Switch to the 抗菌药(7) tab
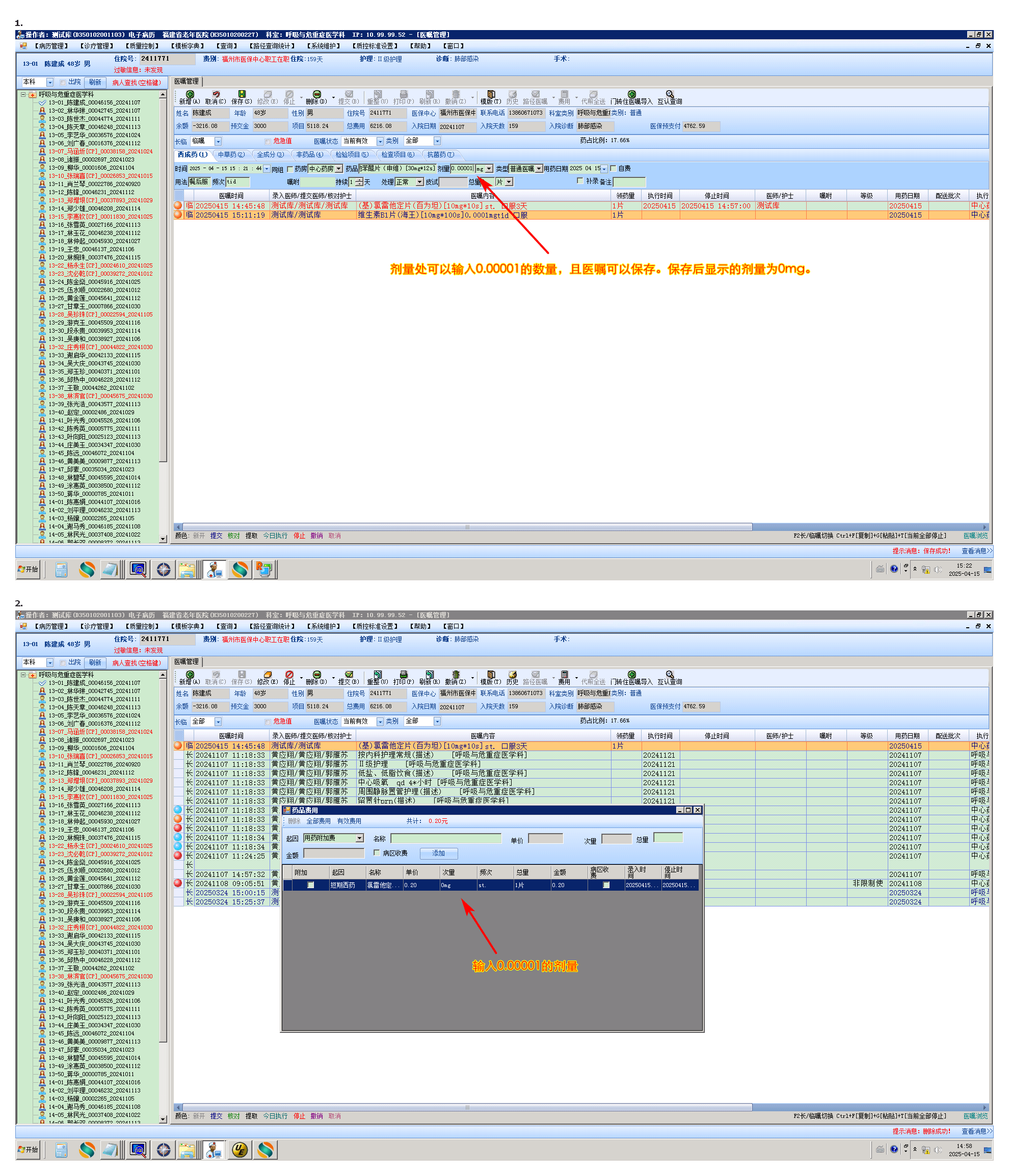1009x1176 pixels. tap(440, 154)
